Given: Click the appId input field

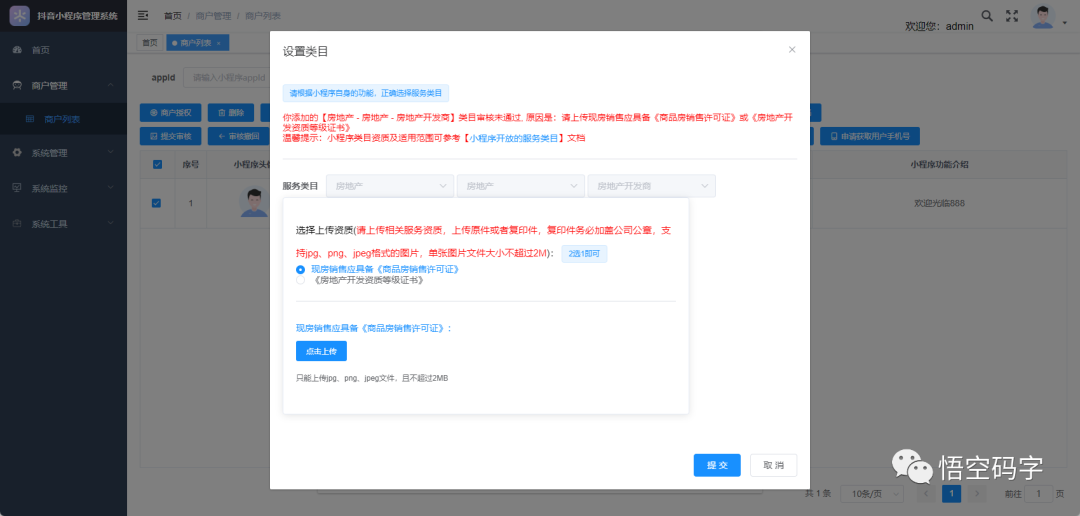Looking at the screenshot, I should pos(228,77).
